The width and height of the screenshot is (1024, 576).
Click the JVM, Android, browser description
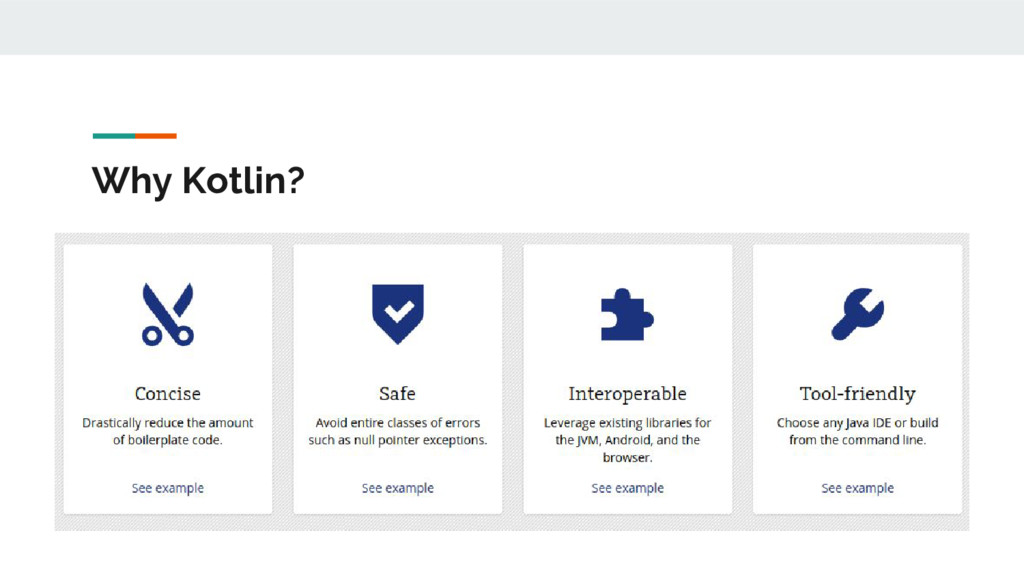click(x=627, y=440)
